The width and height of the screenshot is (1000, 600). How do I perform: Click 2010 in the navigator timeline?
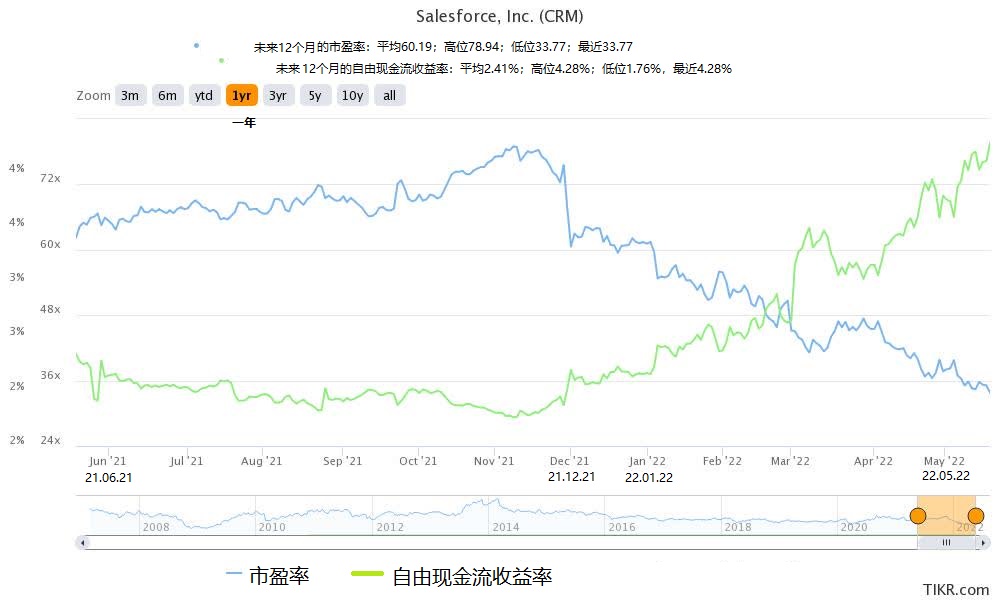pyautogui.click(x=272, y=527)
